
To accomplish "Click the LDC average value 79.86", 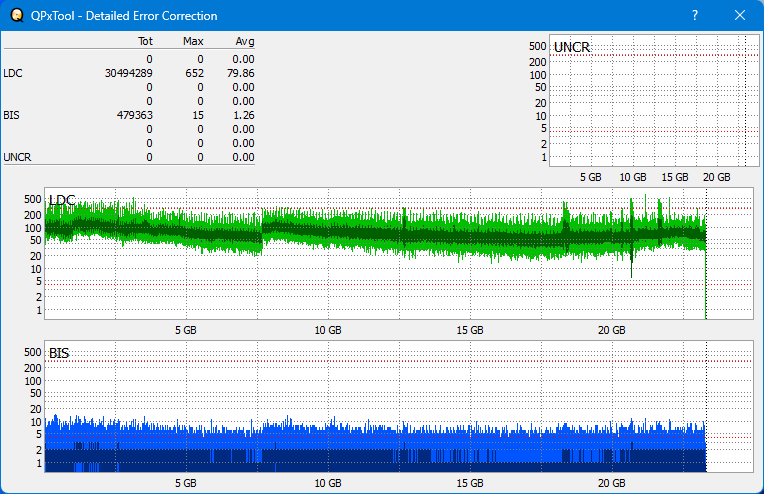I will click(240, 73).
